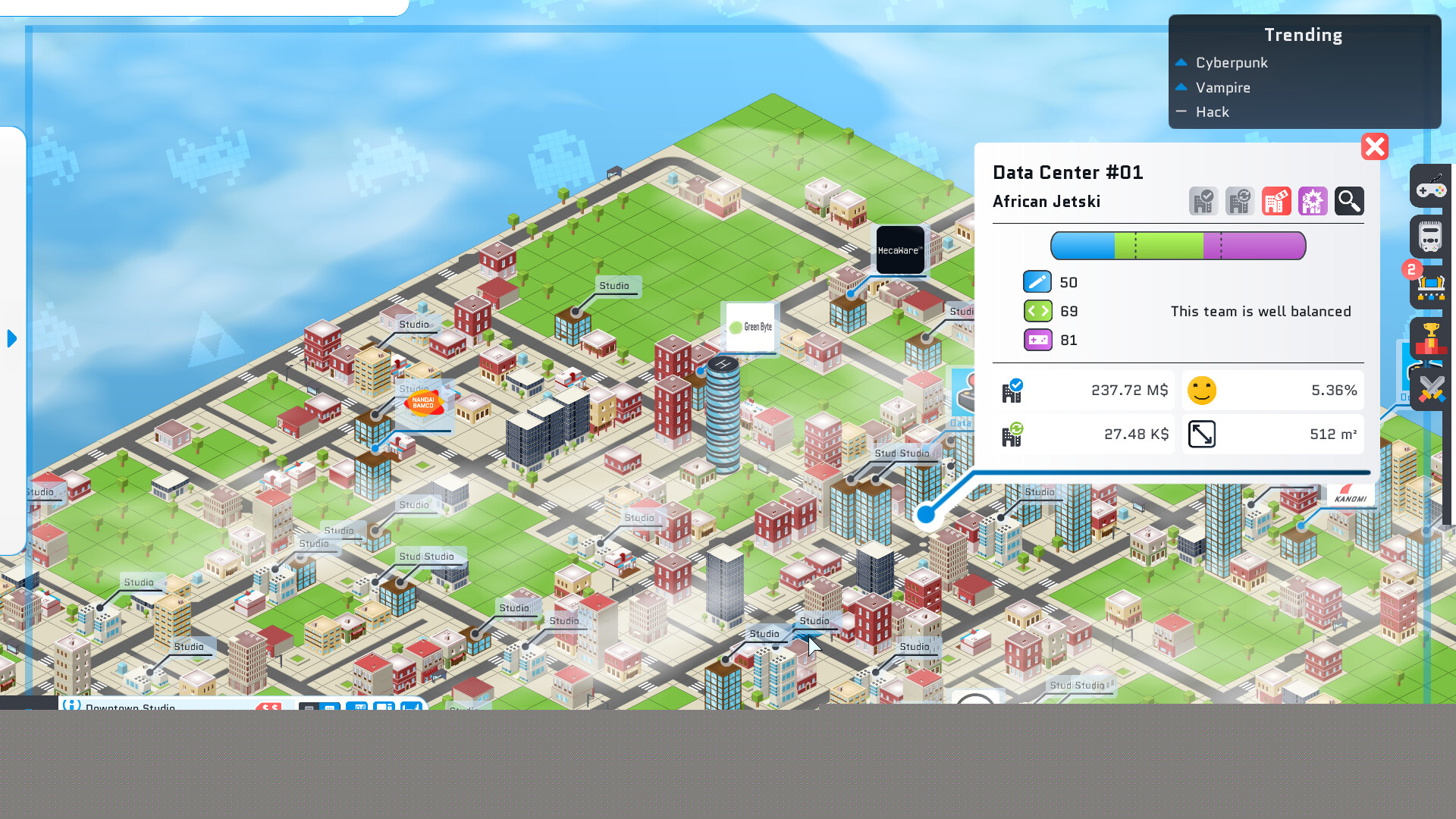Image resolution: width=1456 pixels, height=819 pixels.
Task: Click the grey building-approval icon
Action: pos(1203,200)
